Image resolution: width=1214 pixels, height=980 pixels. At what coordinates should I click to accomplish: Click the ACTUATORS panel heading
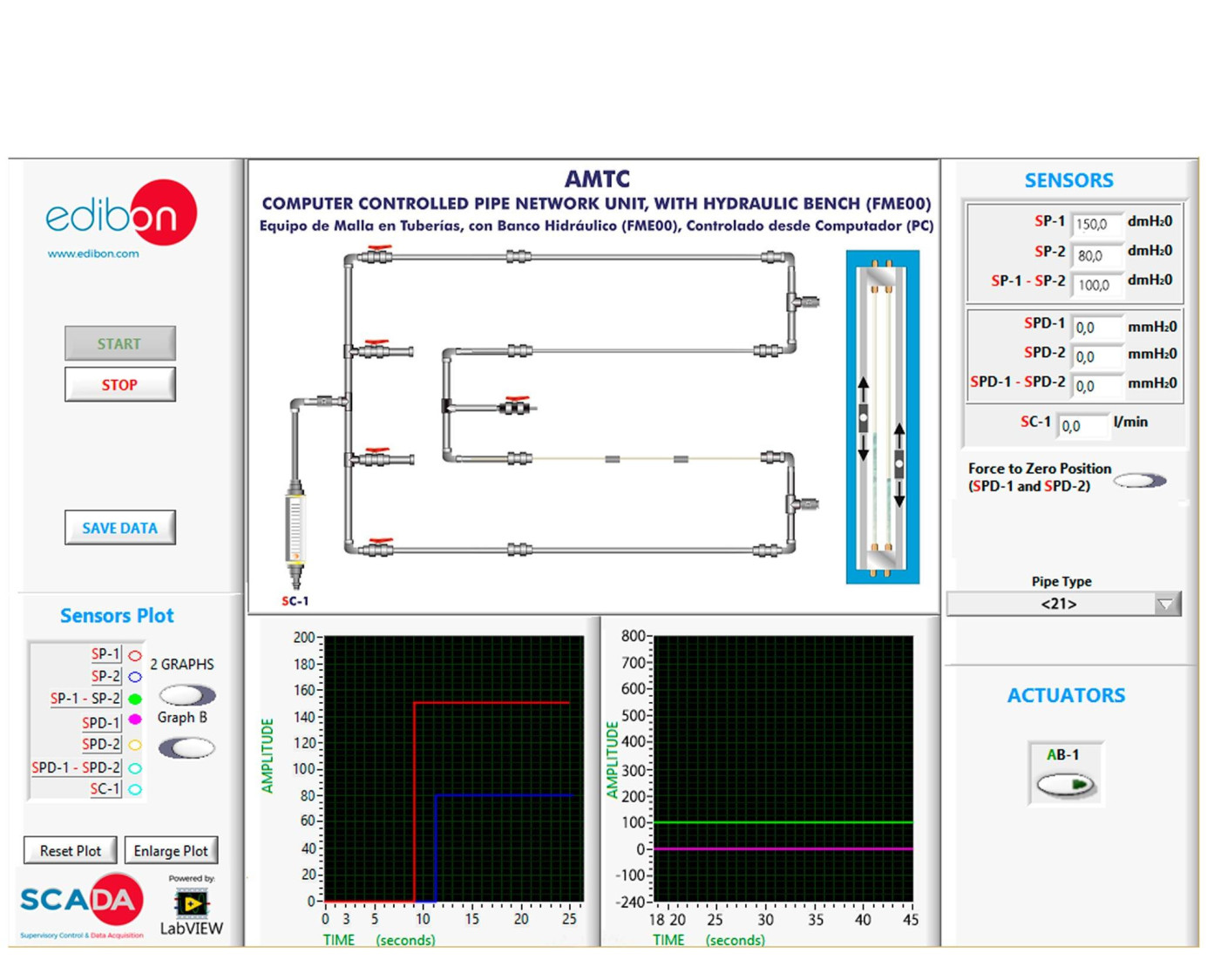[x=1066, y=695]
